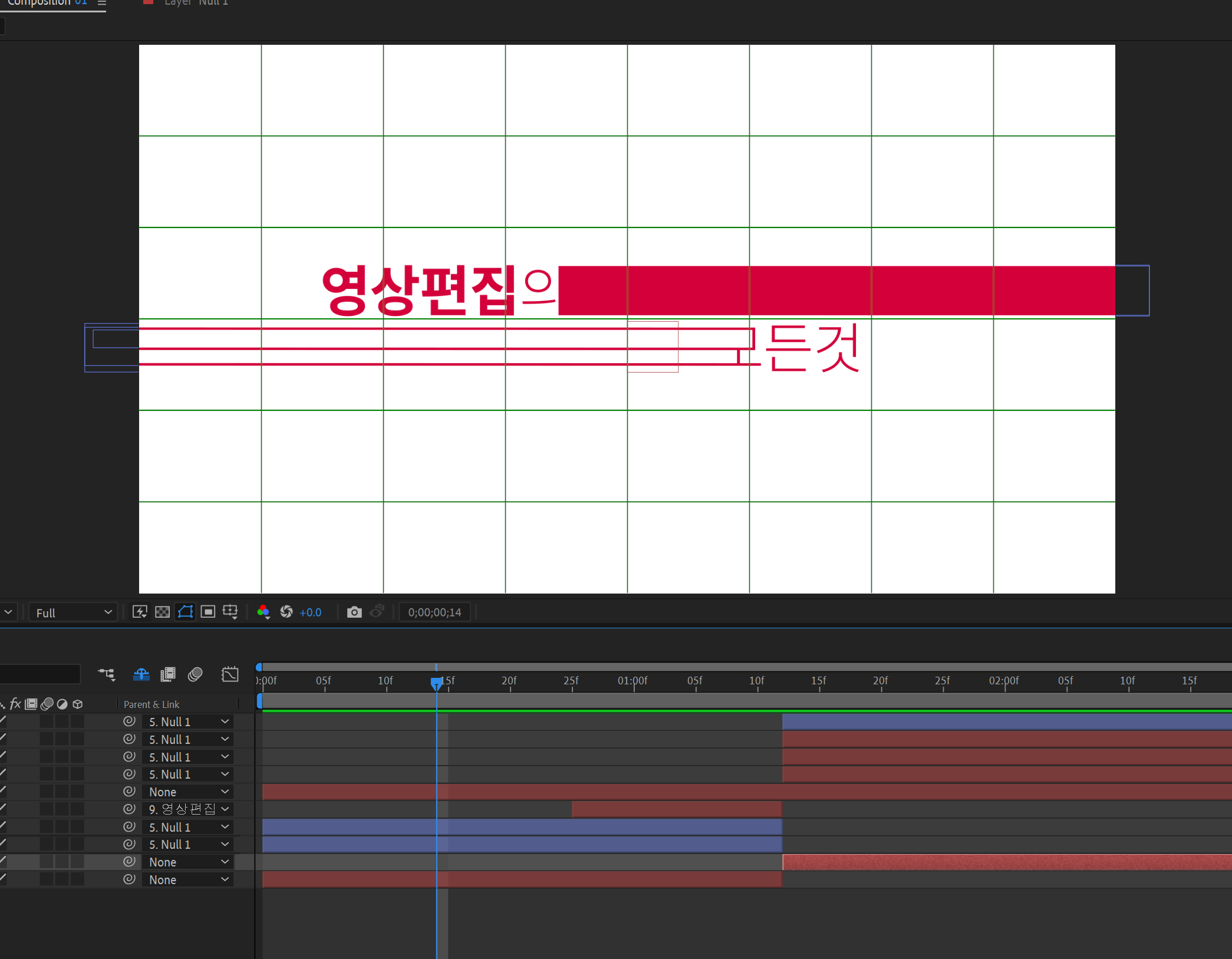The image size is (1232, 959).
Task: Click the Region of Interest icon
Action: [x=207, y=612]
